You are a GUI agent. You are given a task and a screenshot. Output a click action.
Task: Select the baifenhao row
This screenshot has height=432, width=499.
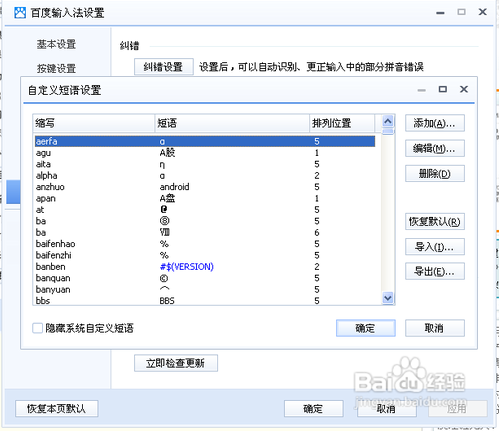click(x=205, y=244)
